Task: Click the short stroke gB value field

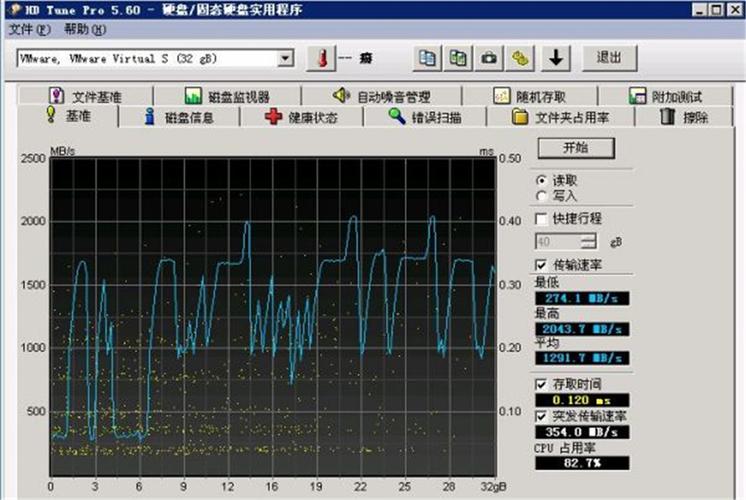Action: click(x=559, y=241)
